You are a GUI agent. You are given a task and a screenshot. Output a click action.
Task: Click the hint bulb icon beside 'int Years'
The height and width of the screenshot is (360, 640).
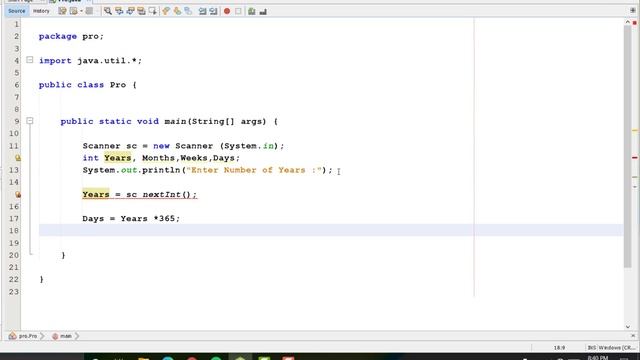click(x=18, y=158)
